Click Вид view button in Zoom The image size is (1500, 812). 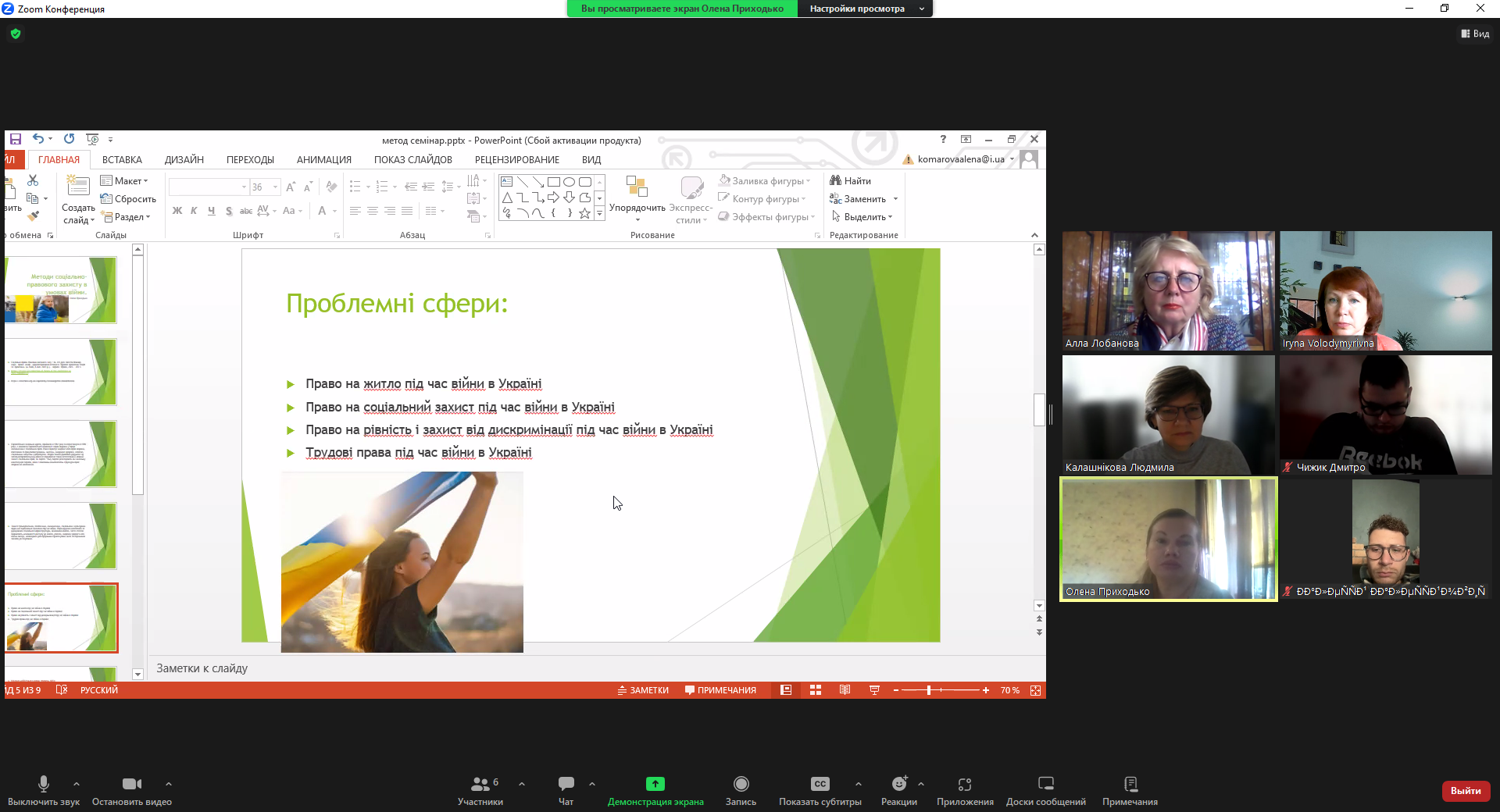point(1475,34)
